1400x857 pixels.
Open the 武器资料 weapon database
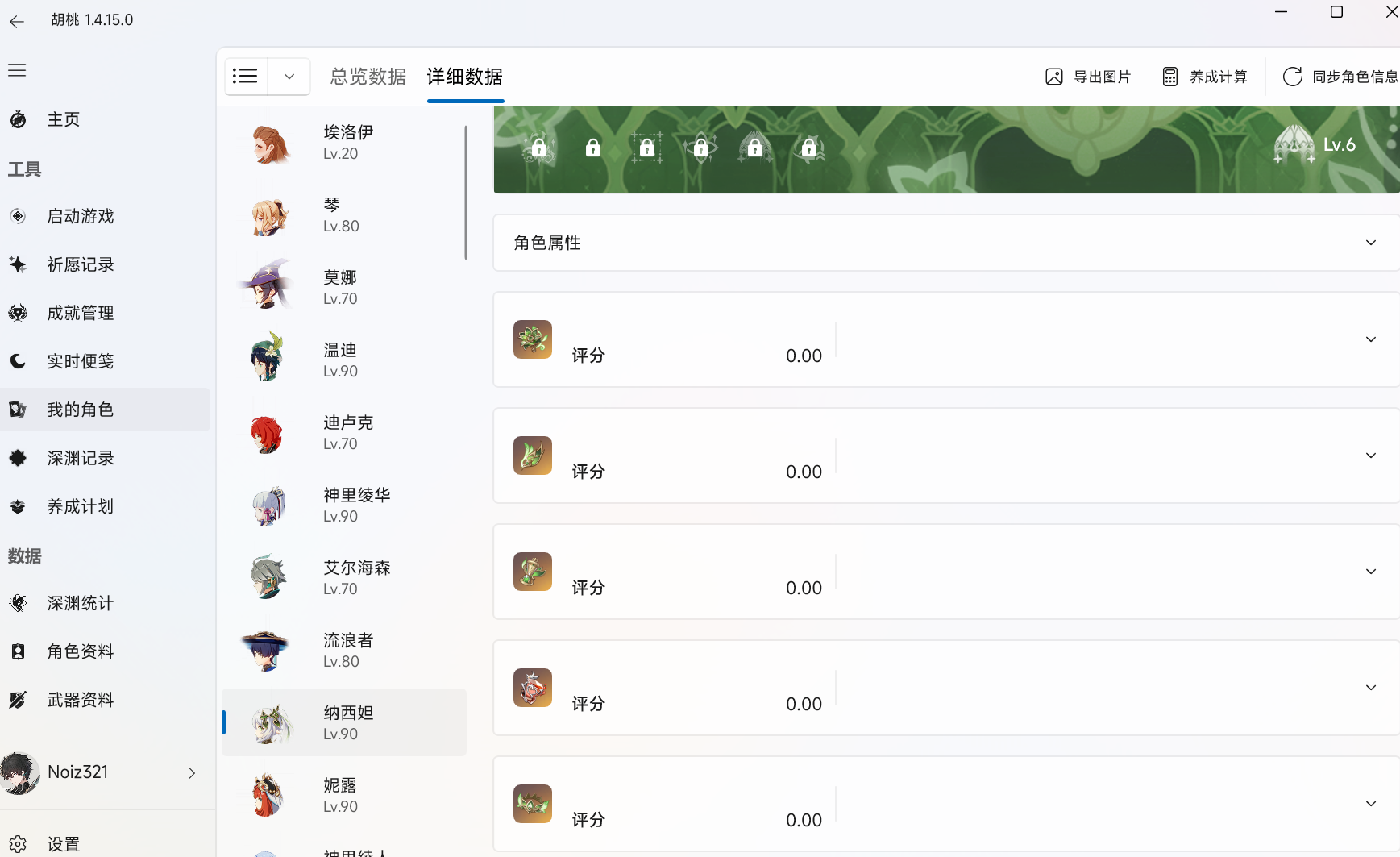[80, 699]
